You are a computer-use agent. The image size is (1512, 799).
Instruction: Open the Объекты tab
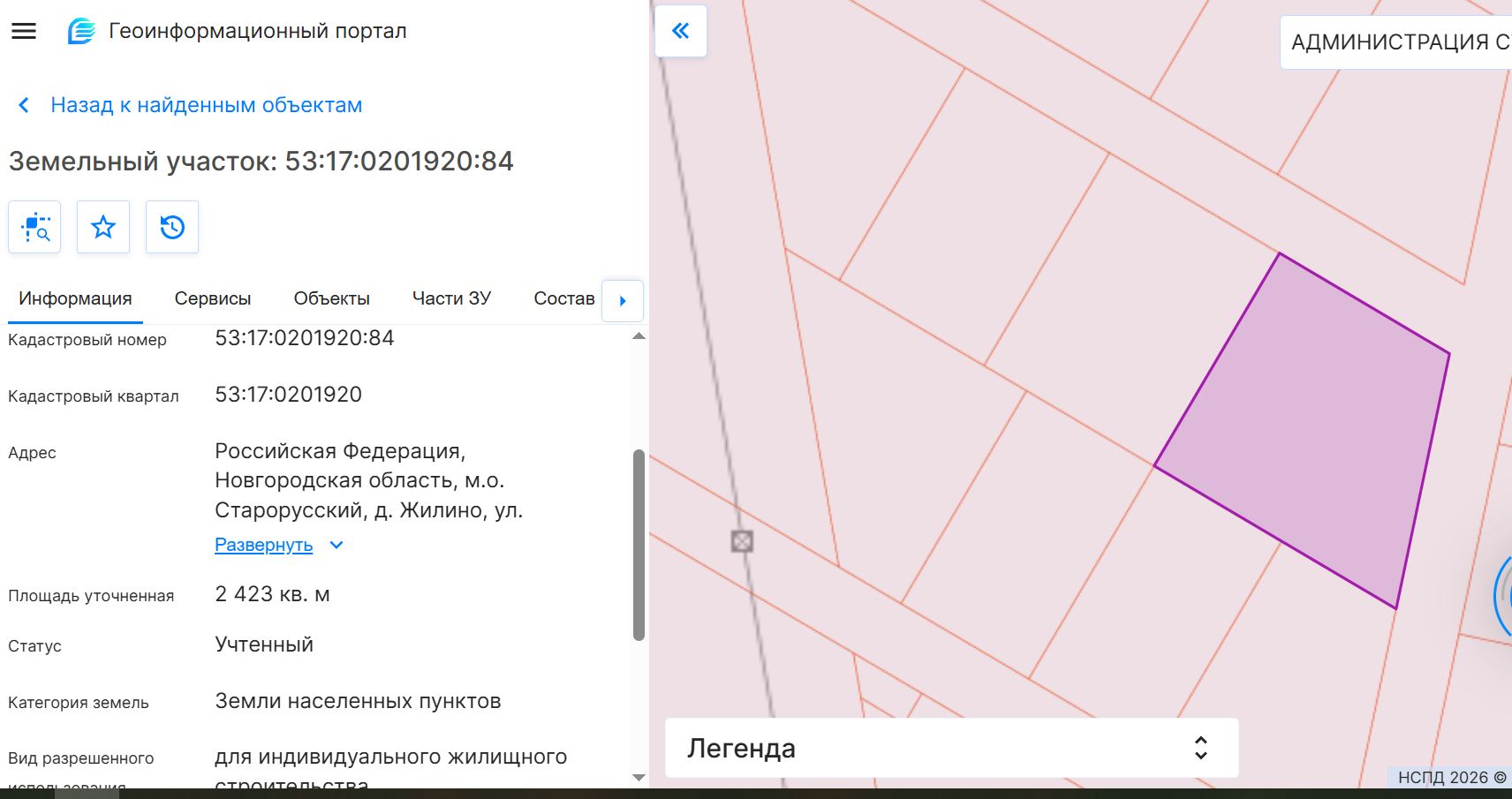[x=331, y=298]
